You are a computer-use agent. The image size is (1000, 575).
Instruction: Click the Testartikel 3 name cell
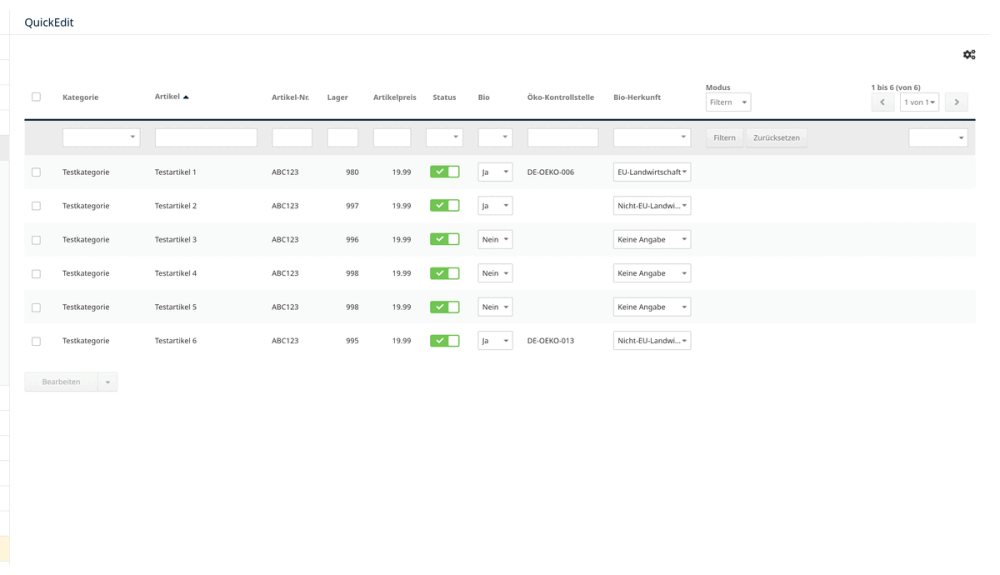click(x=175, y=240)
